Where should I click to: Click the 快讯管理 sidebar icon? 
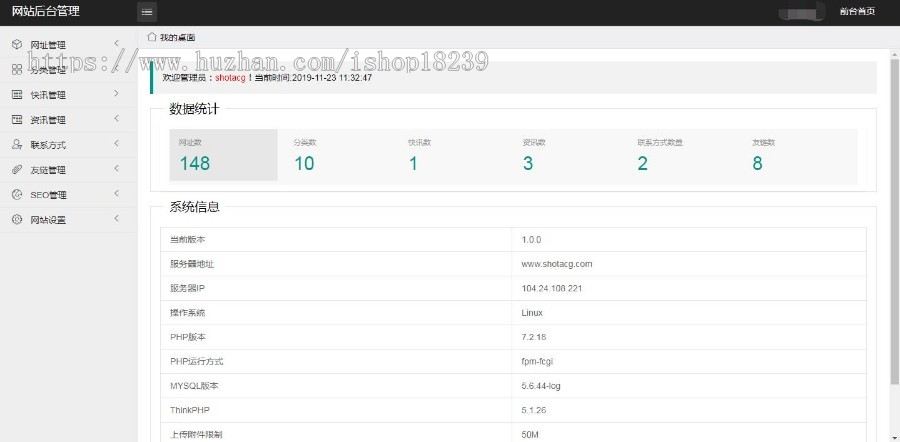point(17,94)
